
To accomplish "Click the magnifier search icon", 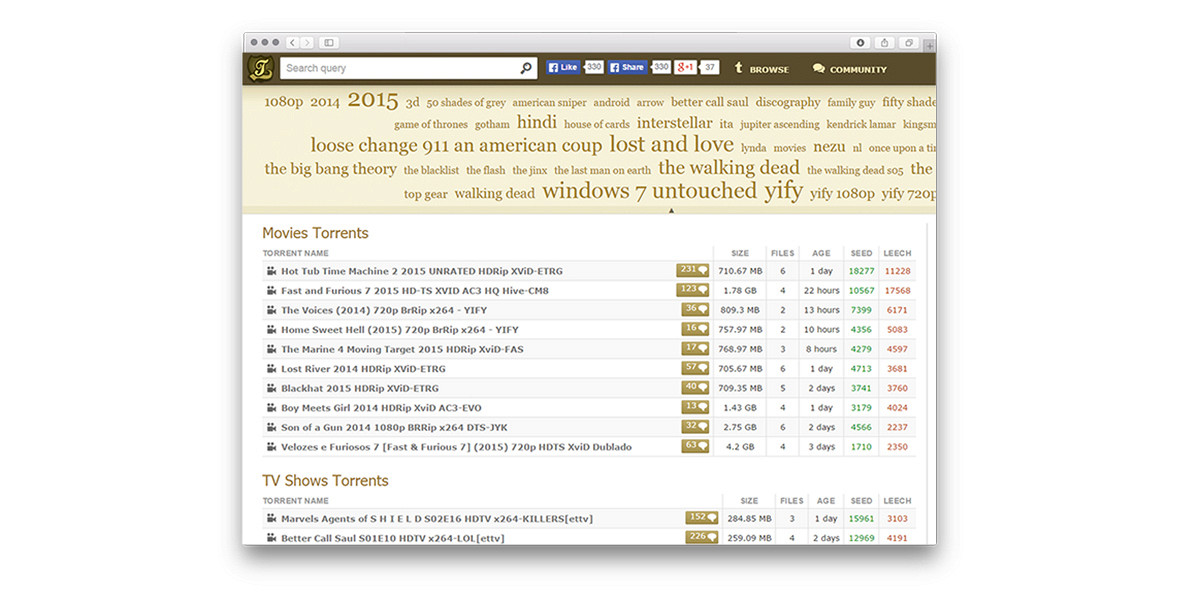I will point(527,68).
